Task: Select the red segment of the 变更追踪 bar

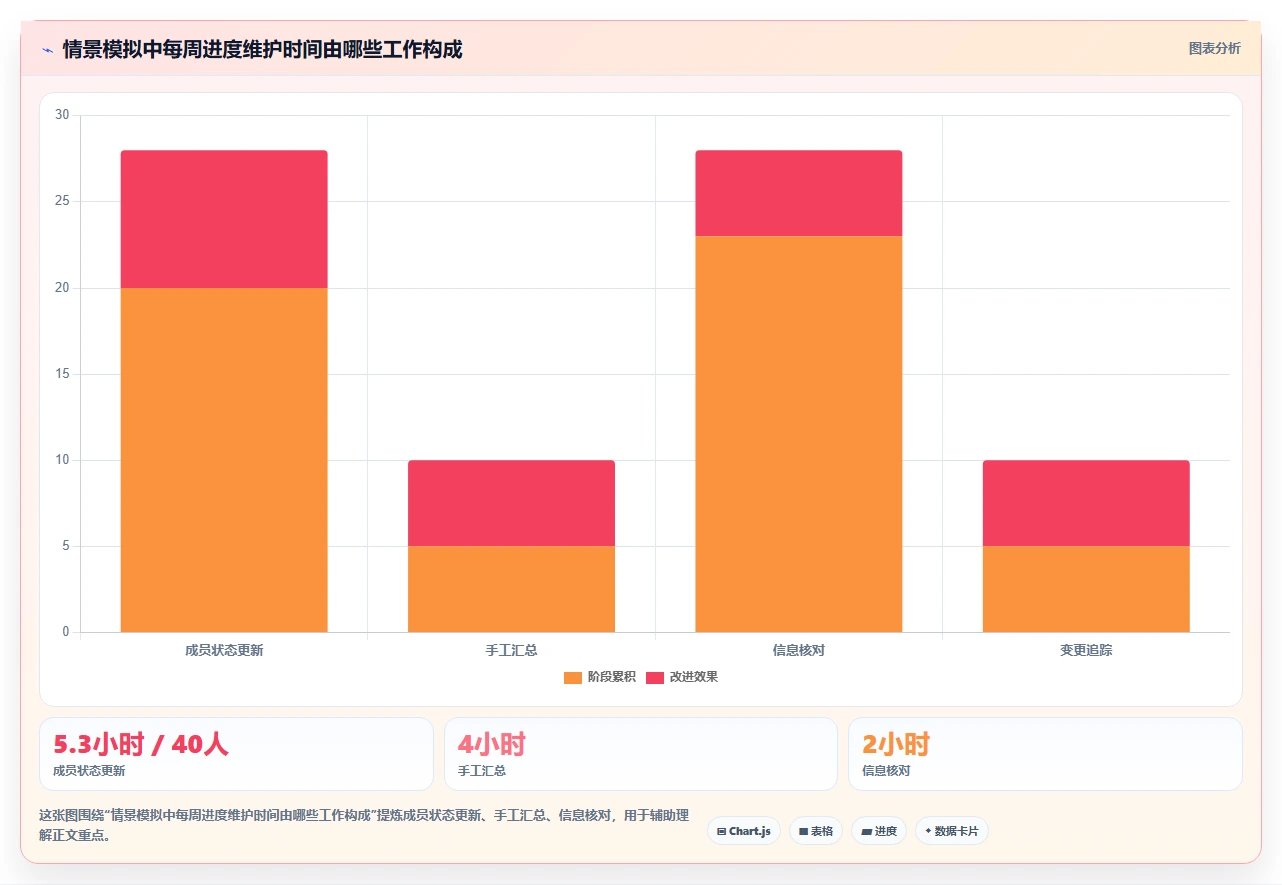Action: pyautogui.click(x=1086, y=503)
